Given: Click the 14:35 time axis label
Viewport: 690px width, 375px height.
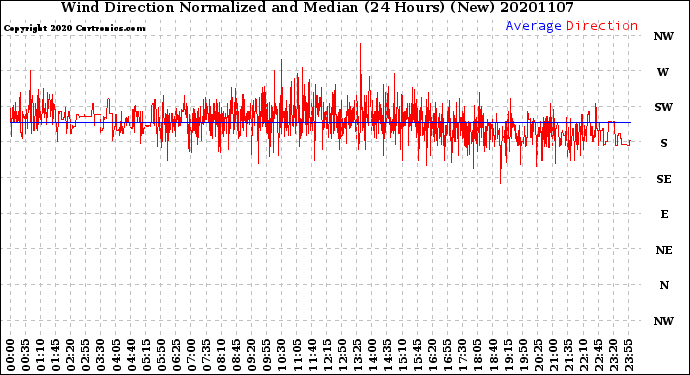Looking at the screenshot, I should tap(387, 355).
